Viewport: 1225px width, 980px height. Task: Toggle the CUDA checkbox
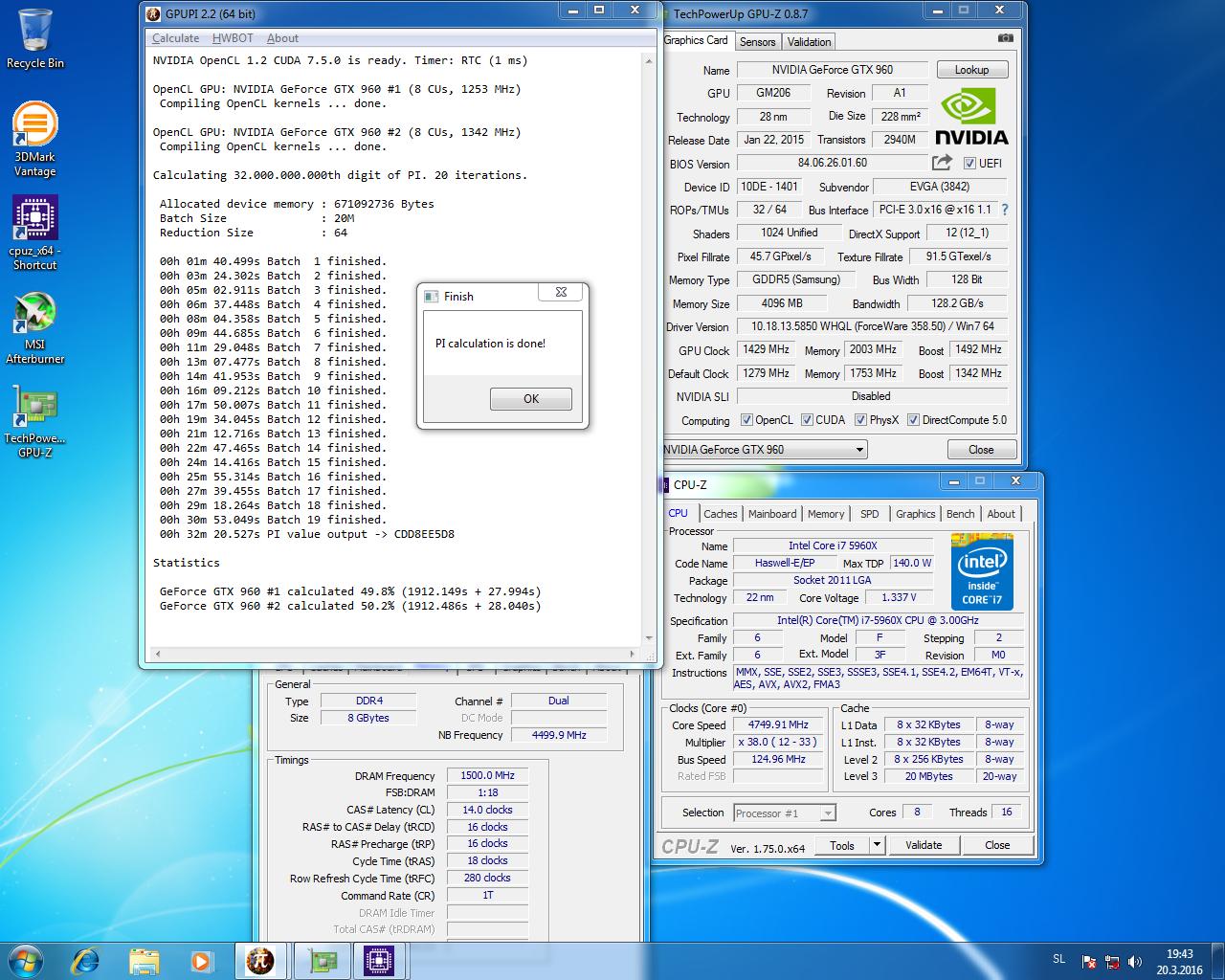807,420
